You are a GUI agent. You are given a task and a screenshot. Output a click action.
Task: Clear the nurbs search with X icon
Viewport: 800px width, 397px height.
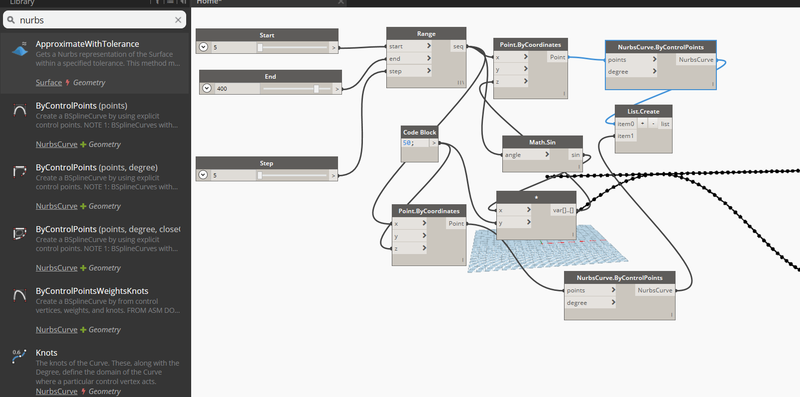point(178,20)
